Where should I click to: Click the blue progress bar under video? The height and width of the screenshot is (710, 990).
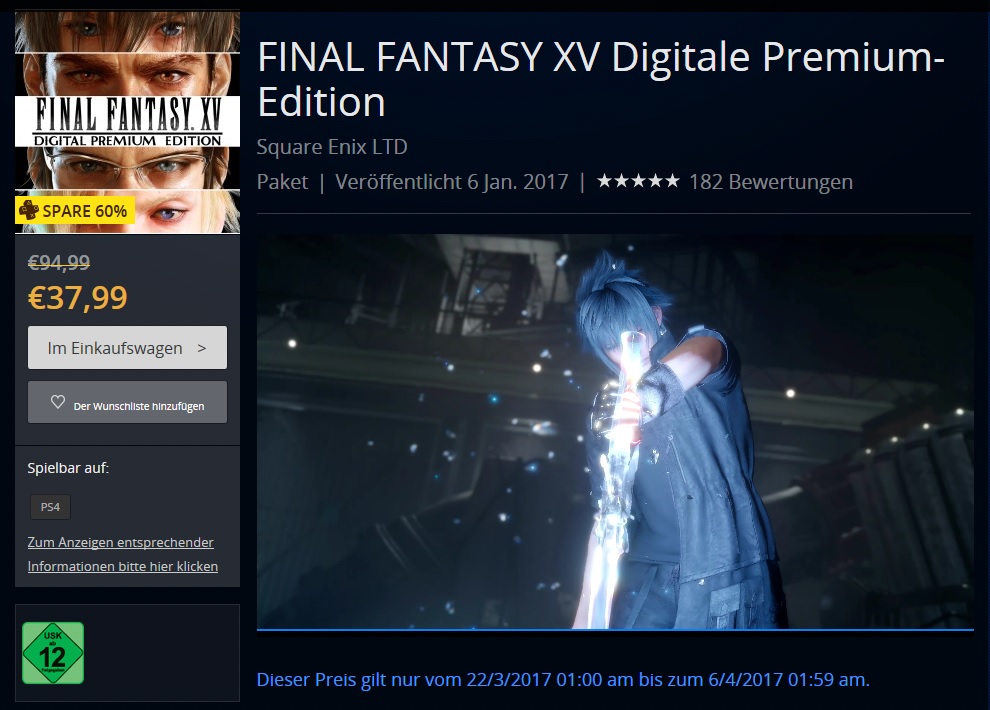click(615, 629)
